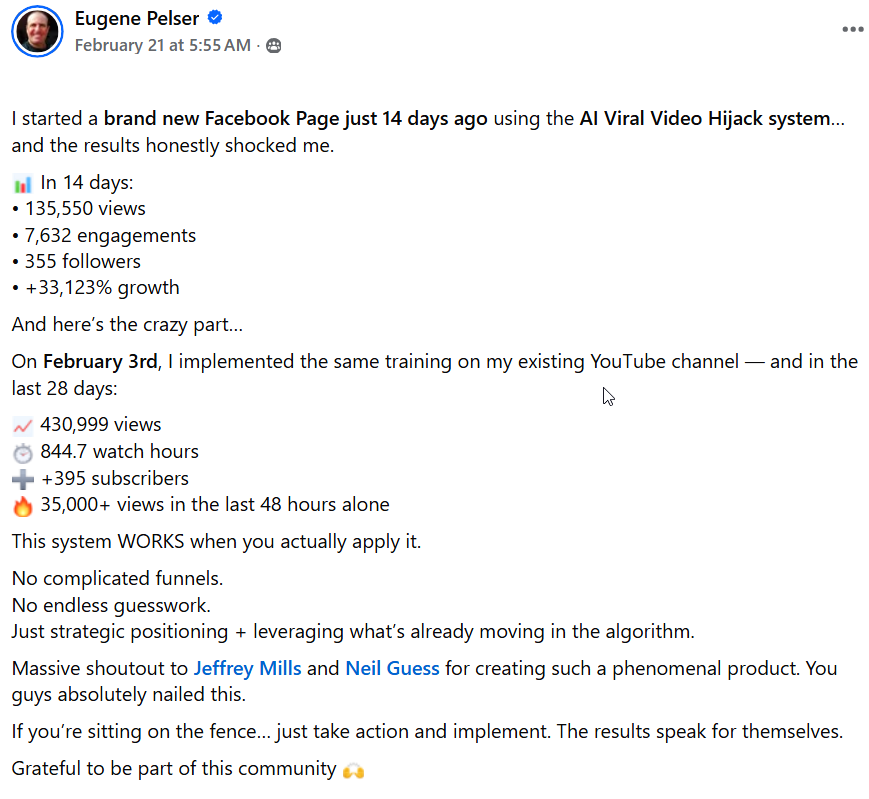Open the post options ellipsis menu
Image resolution: width=869 pixels, height=799 pixels.
click(852, 29)
